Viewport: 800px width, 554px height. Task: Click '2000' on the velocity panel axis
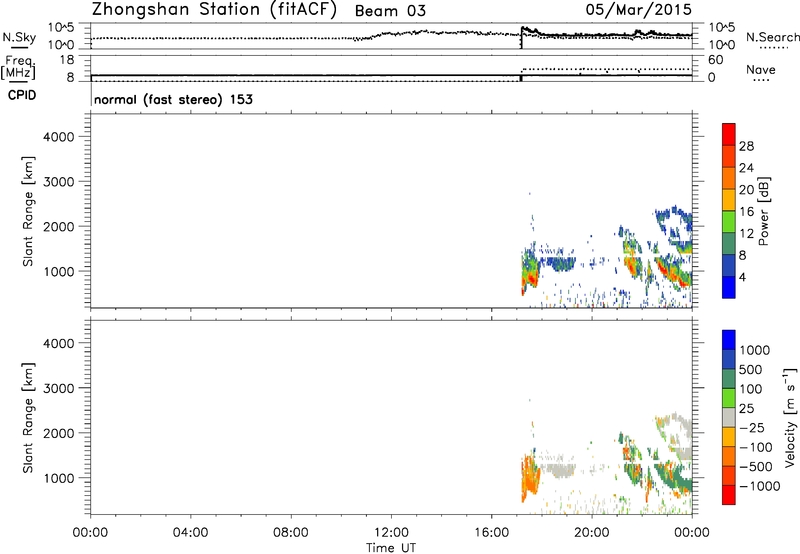58,433
